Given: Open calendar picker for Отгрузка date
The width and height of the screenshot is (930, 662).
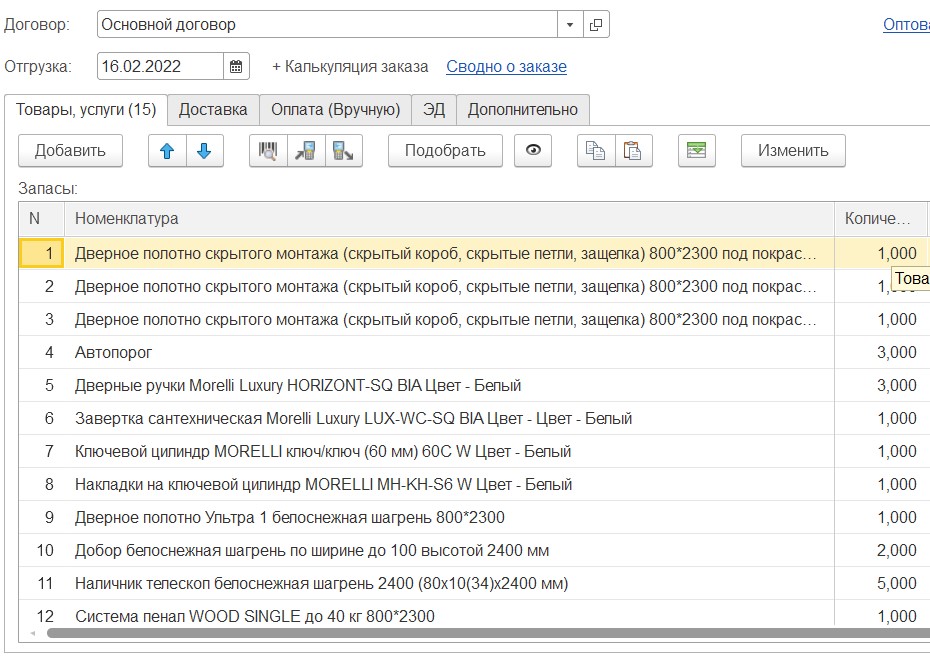Looking at the screenshot, I should [236, 67].
